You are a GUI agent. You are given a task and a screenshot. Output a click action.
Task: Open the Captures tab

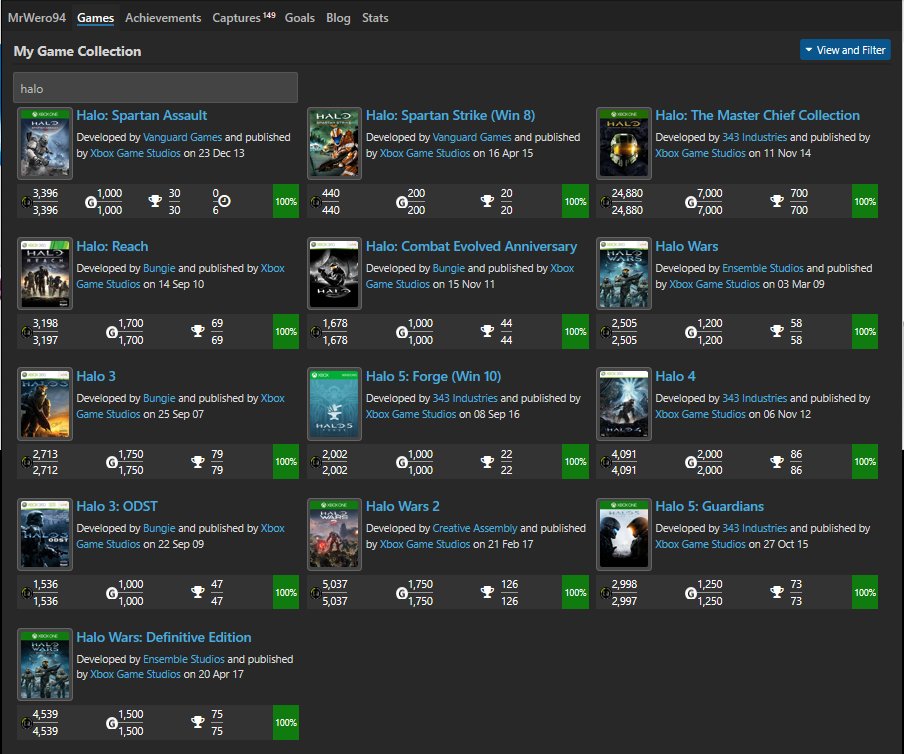(243, 18)
